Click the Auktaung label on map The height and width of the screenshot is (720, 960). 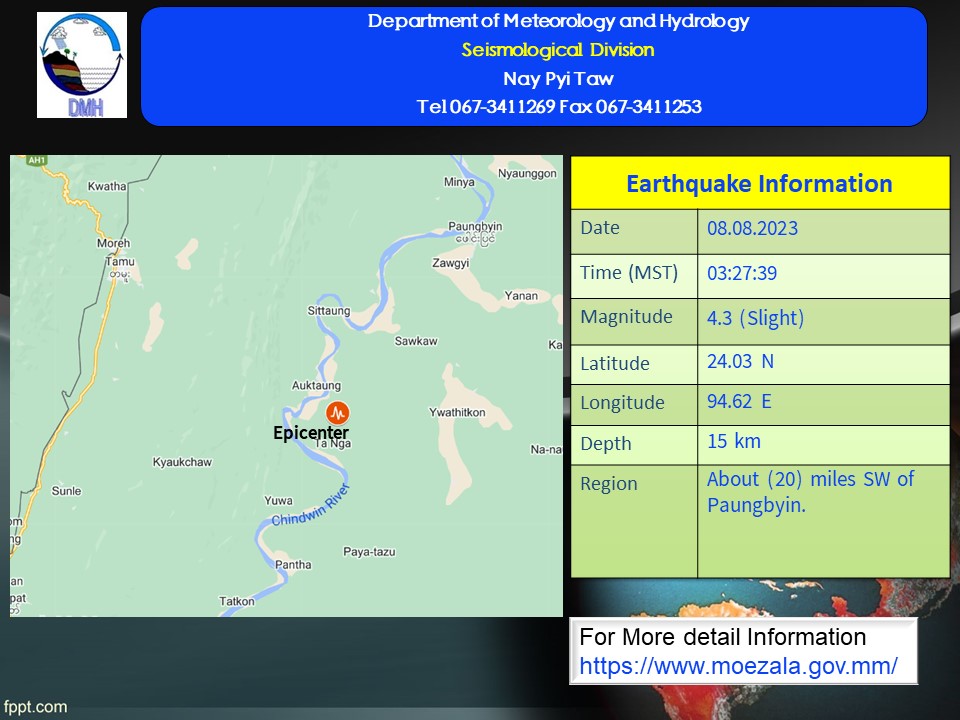point(316,385)
